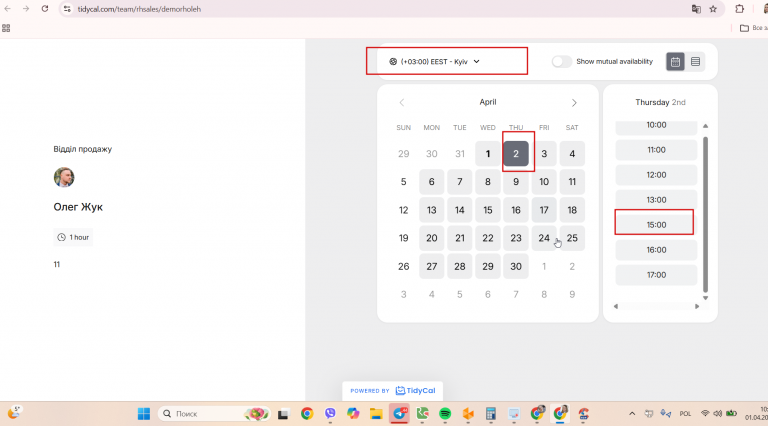Select April 2 in the calendar
This screenshot has width=768, height=426.
pos(516,154)
